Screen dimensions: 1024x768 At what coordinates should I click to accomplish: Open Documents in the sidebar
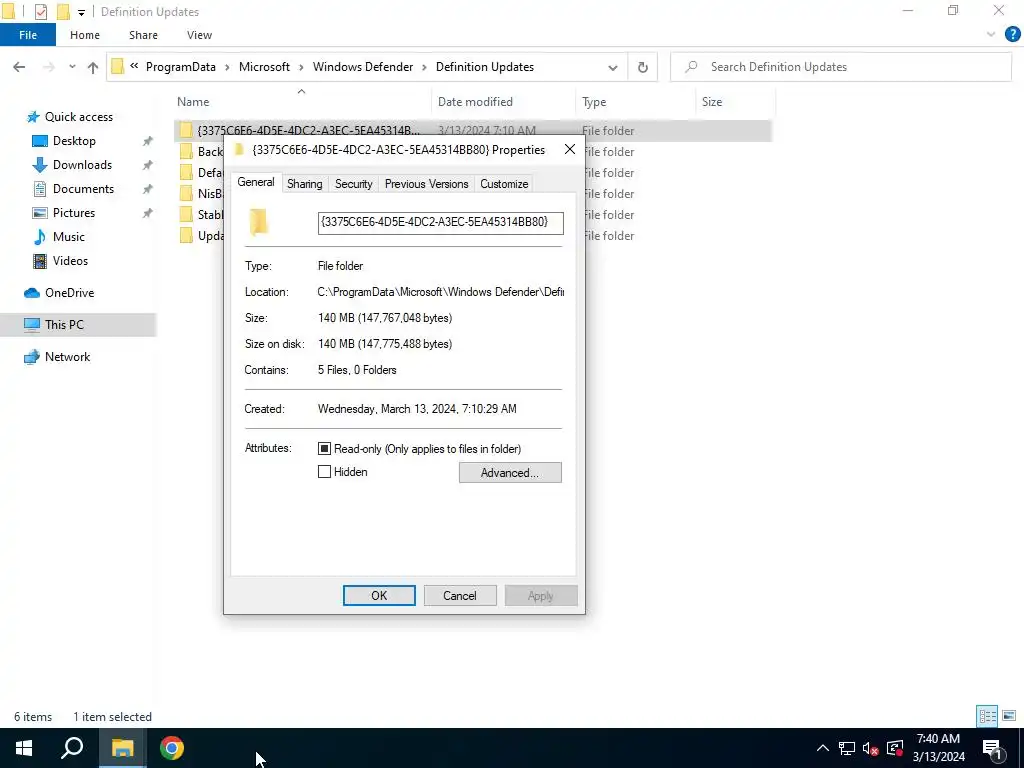click(x=83, y=189)
